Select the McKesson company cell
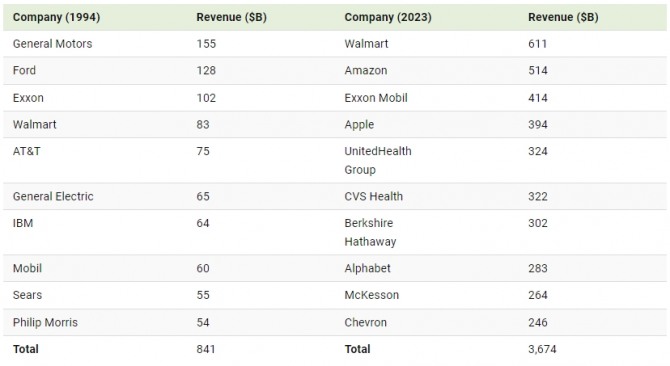 (x=372, y=295)
